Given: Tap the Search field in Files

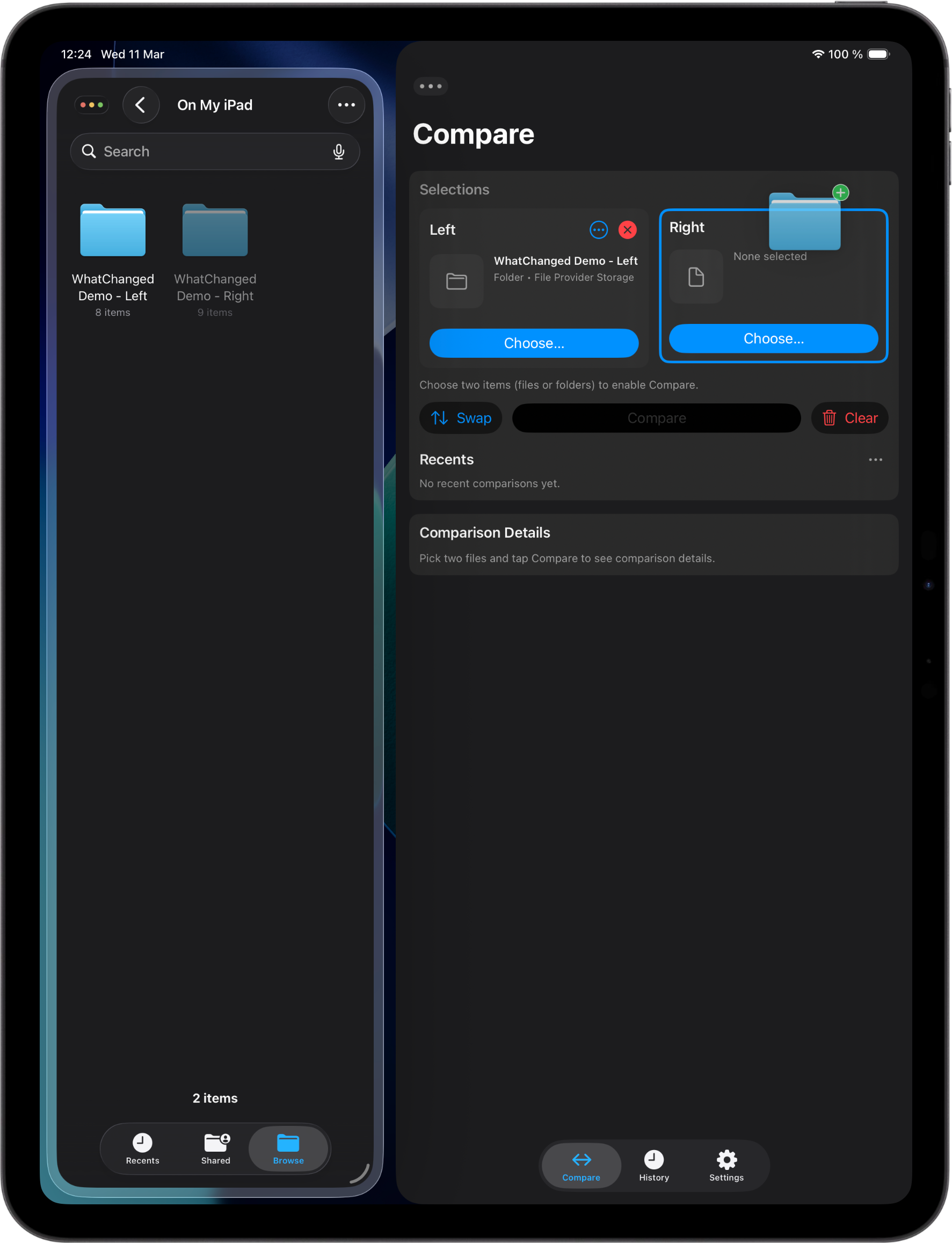Looking at the screenshot, I should 215,151.
